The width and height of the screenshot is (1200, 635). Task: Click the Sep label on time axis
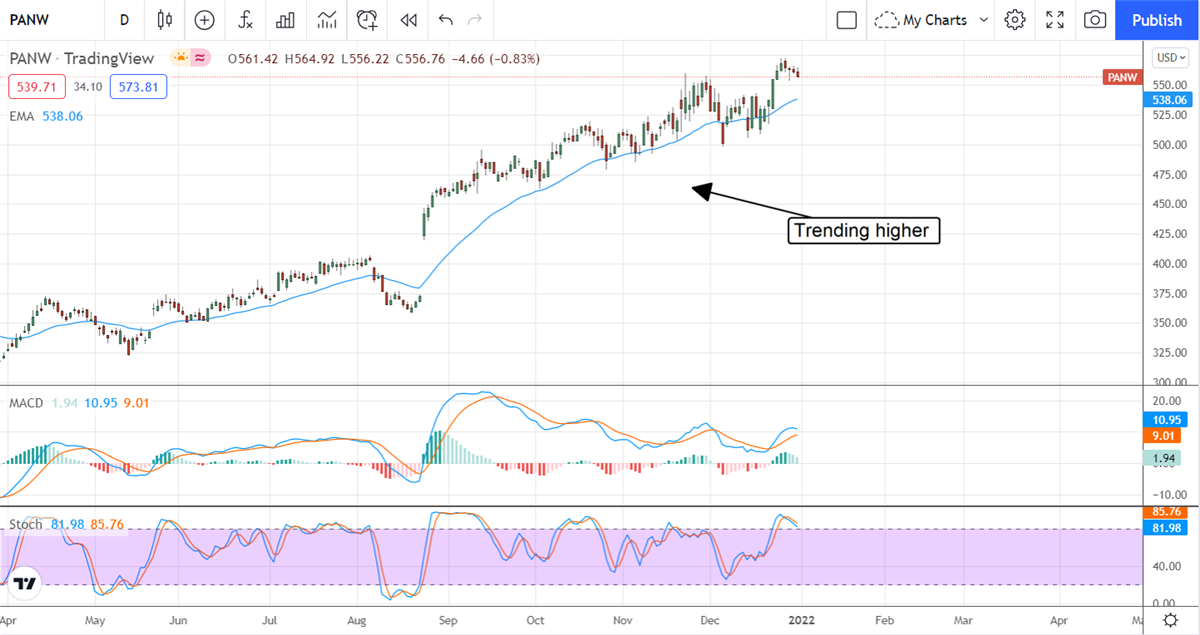[x=447, y=620]
